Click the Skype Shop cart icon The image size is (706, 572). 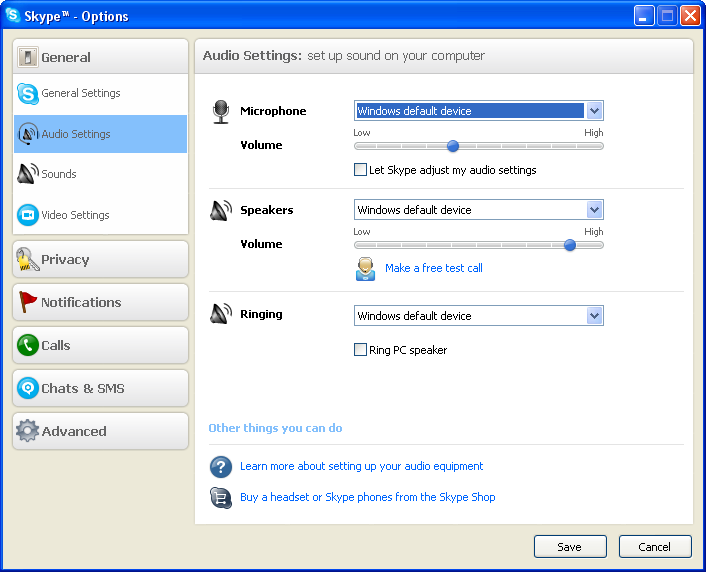[x=221, y=498]
